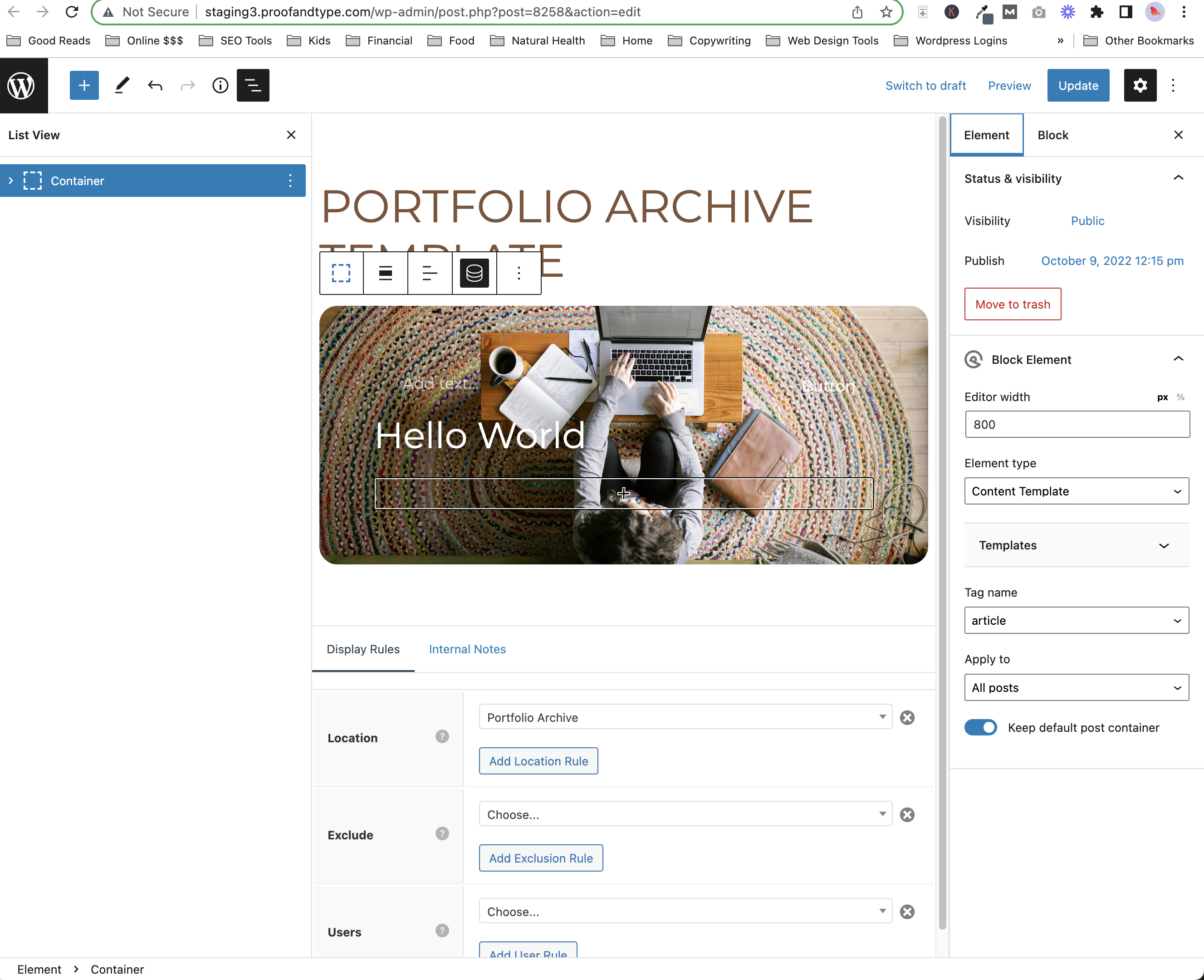The image size is (1204, 980).
Task: Click Add Location Rule button
Action: 538,761
